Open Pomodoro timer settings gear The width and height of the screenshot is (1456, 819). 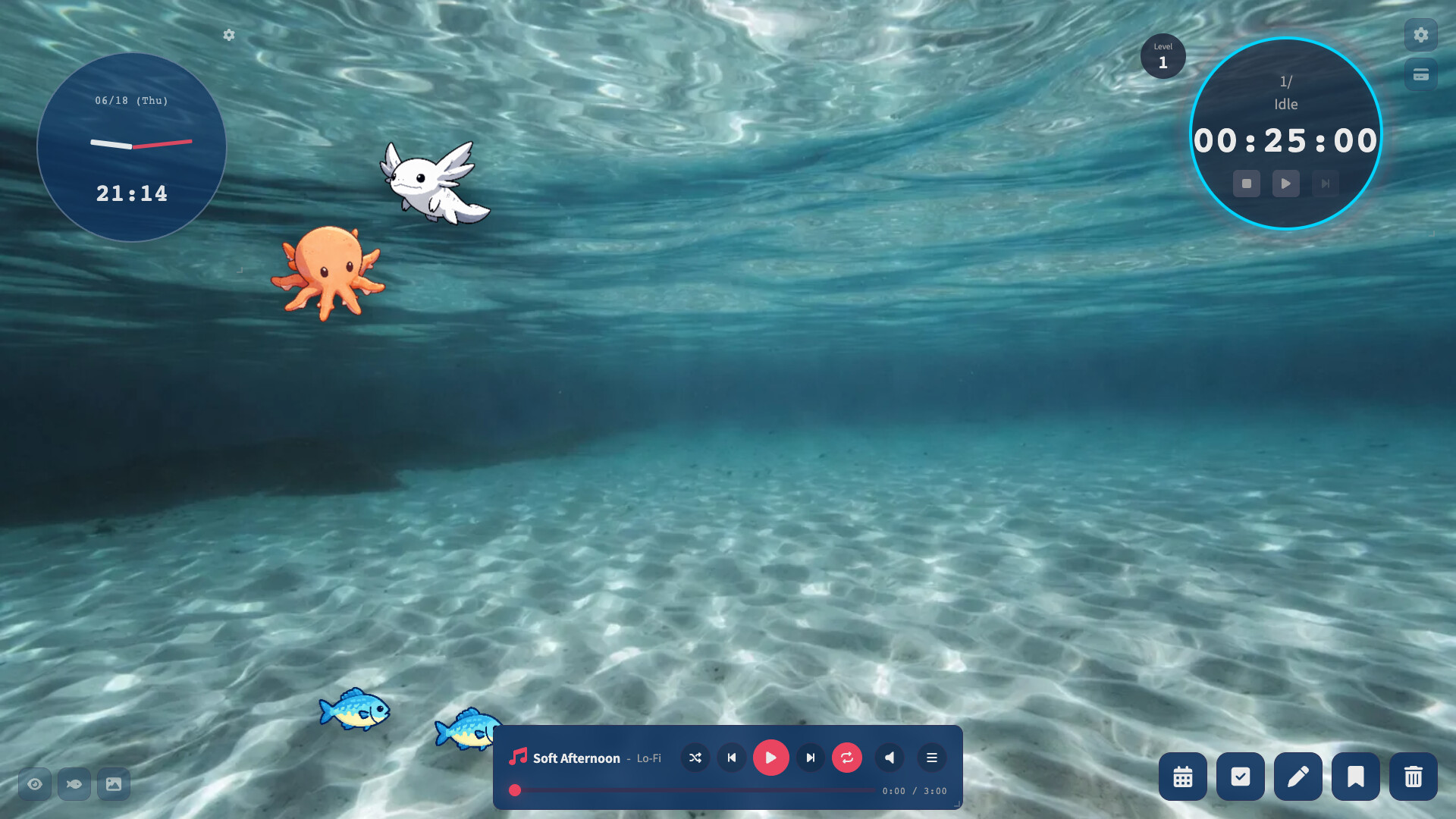click(1421, 35)
